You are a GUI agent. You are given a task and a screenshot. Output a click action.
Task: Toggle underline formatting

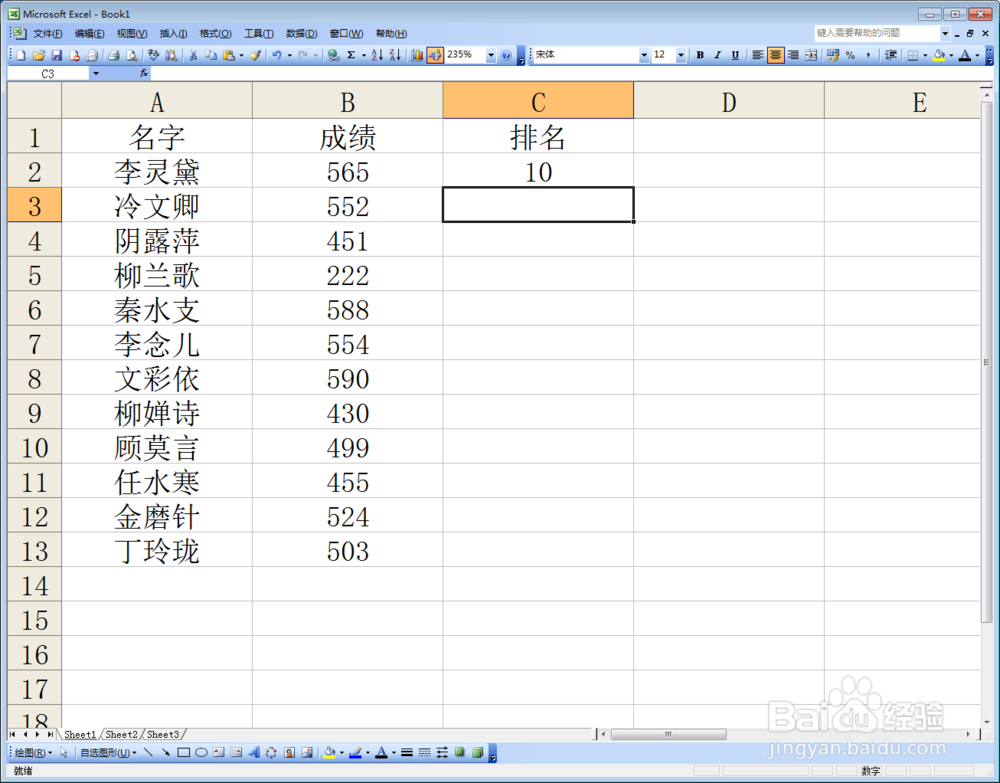(735, 55)
